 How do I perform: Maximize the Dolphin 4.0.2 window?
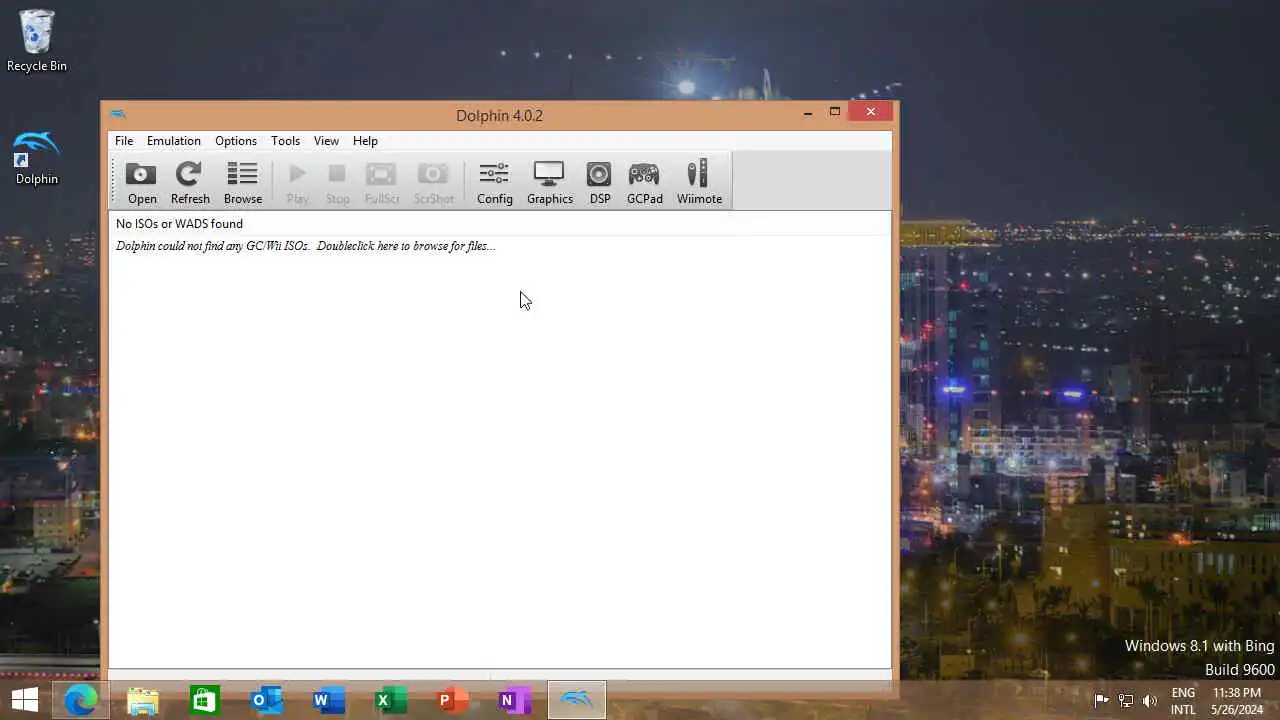(x=835, y=112)
